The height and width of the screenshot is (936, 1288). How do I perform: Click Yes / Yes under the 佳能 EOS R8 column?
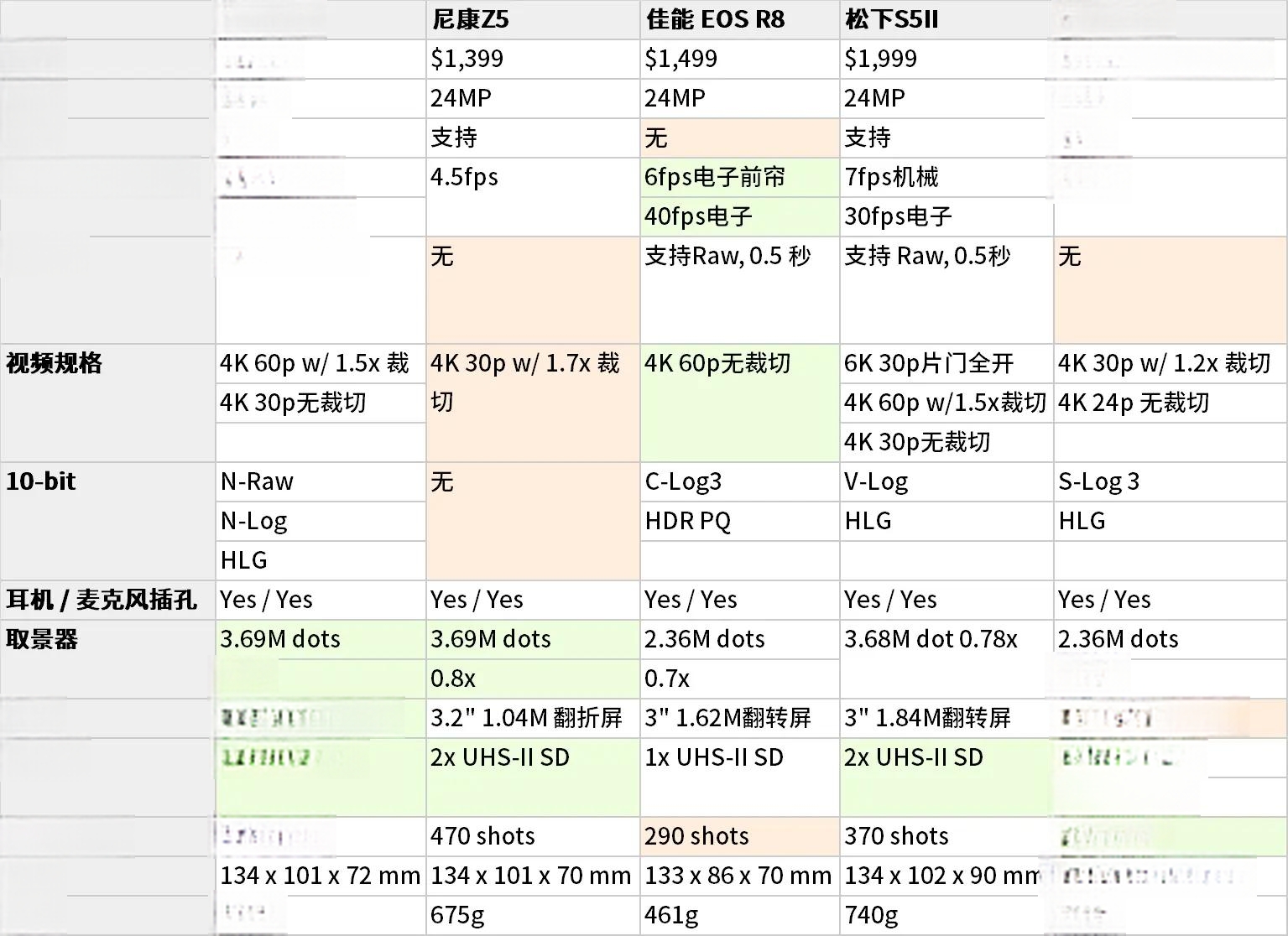[739, 600]
